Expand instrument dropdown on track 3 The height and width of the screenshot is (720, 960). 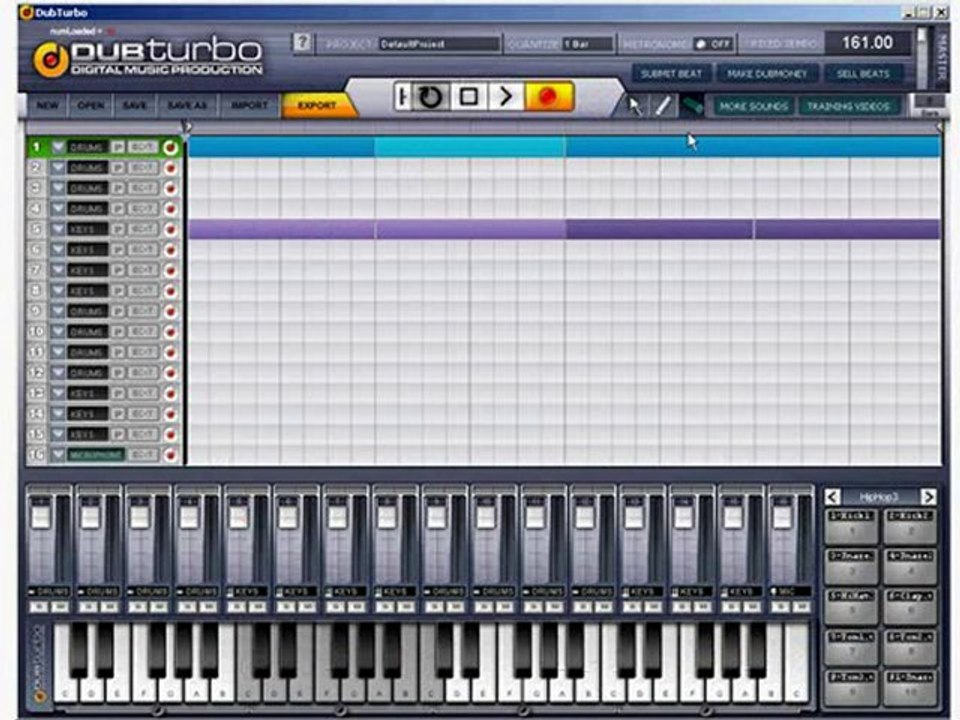point(58,189)
